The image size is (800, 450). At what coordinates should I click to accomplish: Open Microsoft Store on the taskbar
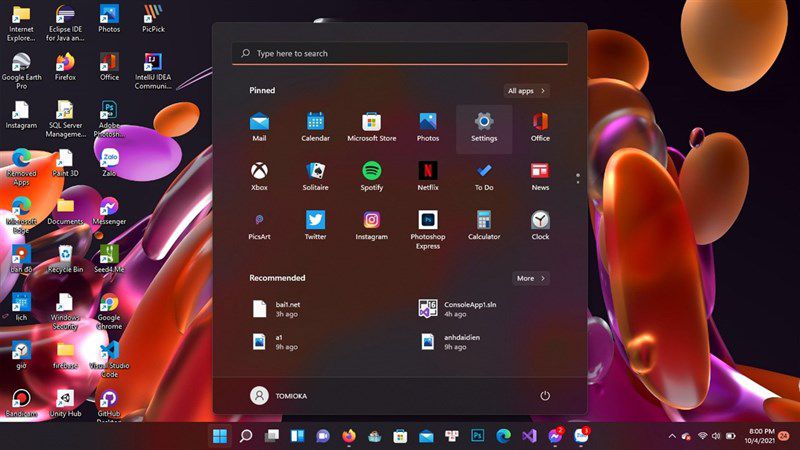(401, 436)
